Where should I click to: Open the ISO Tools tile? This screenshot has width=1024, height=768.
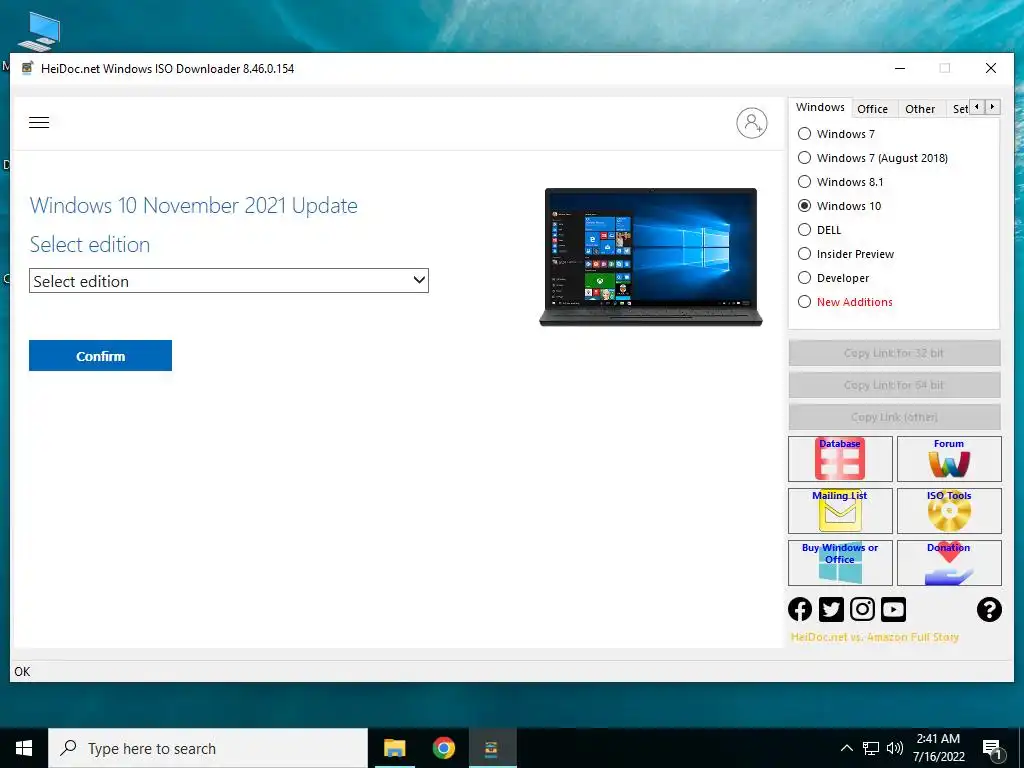[949, 511]
